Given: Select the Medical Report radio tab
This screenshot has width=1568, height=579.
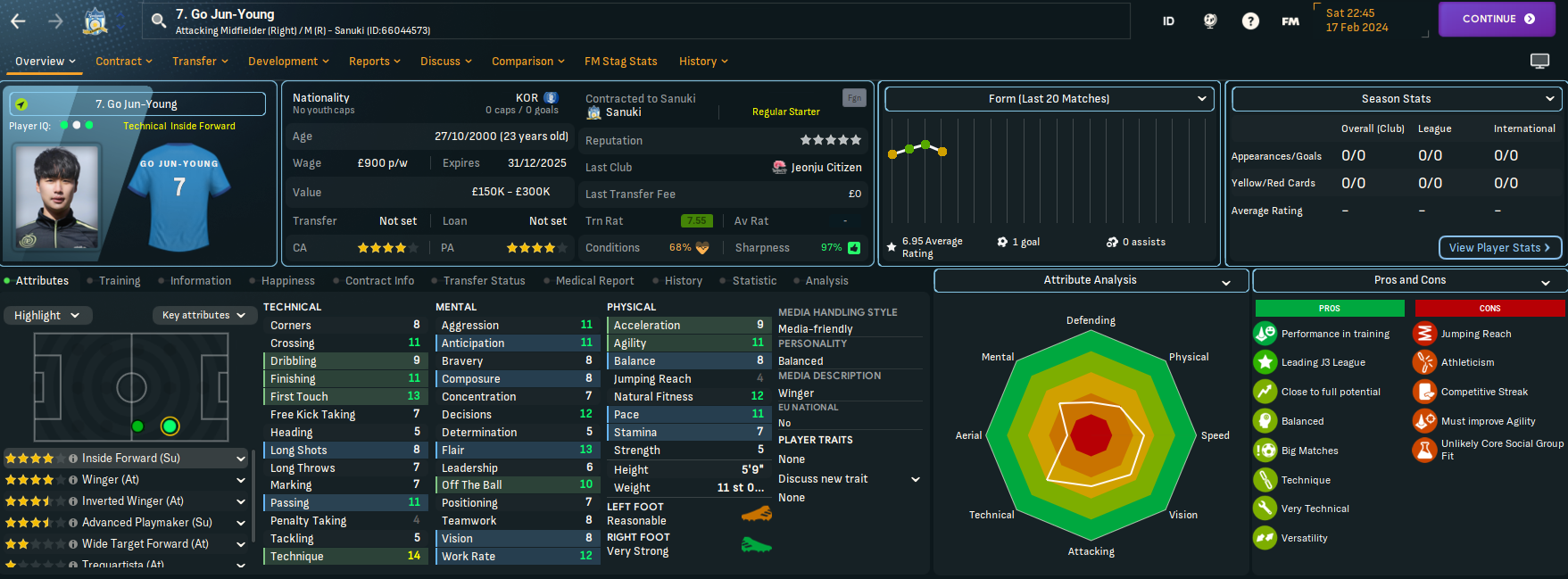Looking at the screenshot, I should tap(594, 281).
